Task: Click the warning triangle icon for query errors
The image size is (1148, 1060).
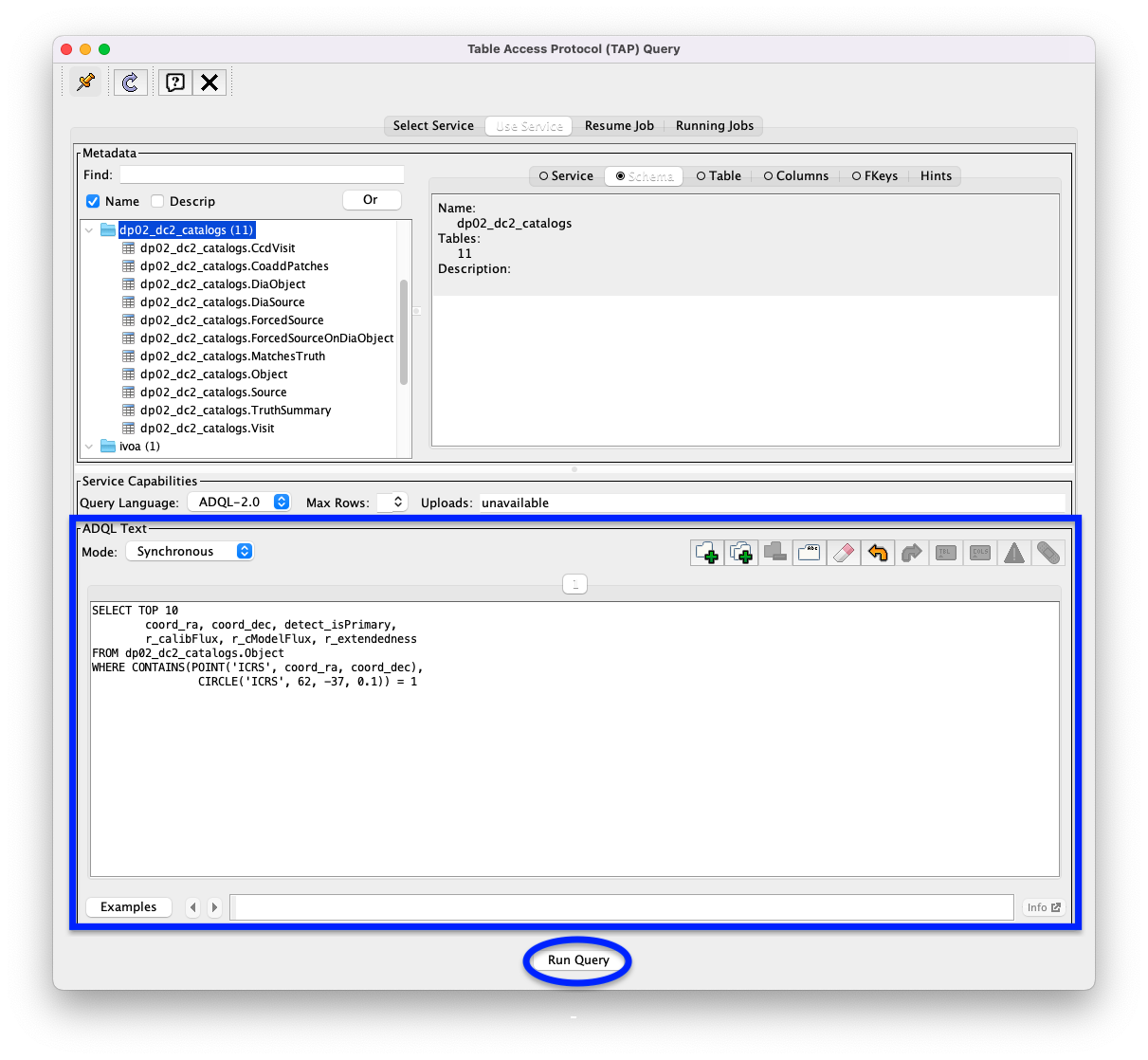Action: 1013,553
